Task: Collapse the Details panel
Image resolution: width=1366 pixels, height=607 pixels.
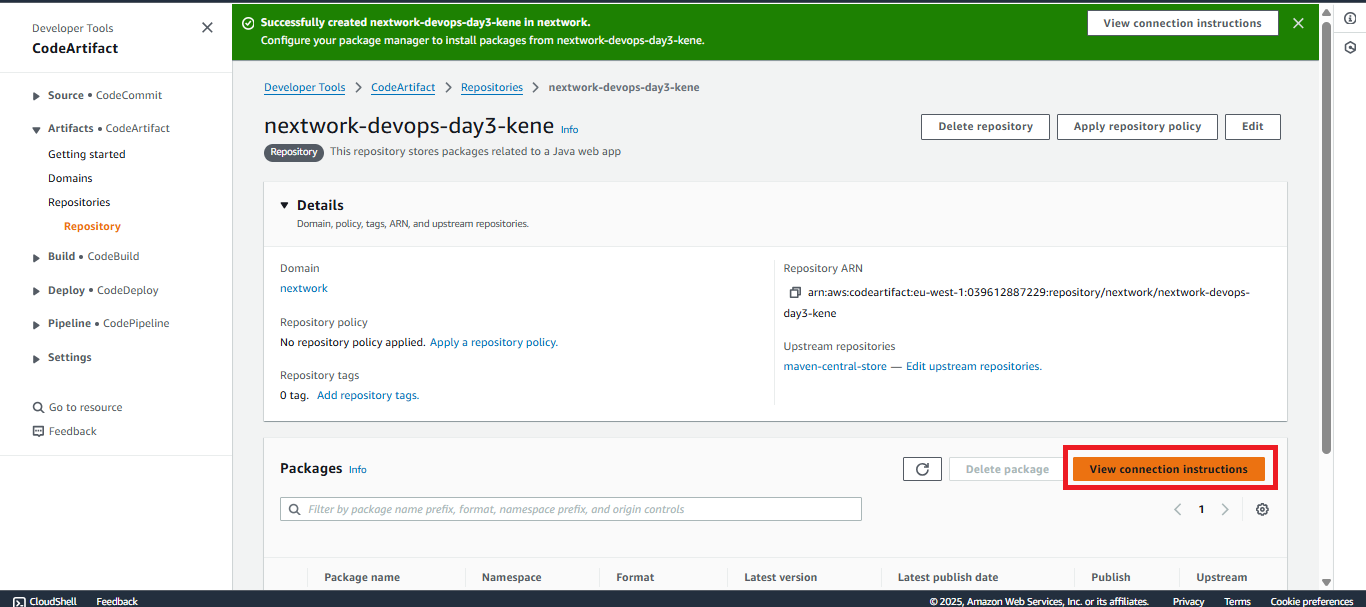Action: point(286,205)
